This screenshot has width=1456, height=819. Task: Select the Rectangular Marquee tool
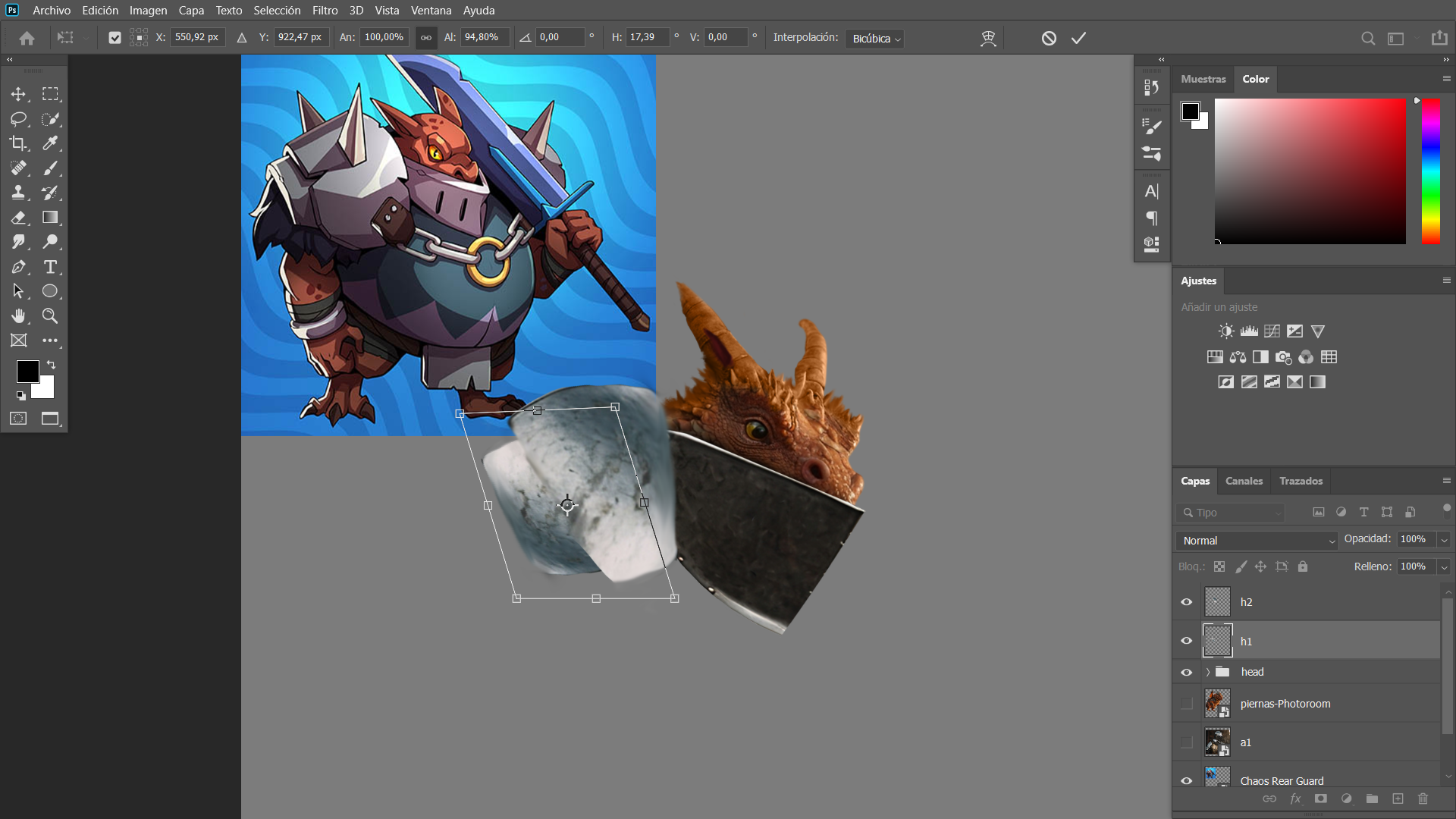tap(50, 94)
